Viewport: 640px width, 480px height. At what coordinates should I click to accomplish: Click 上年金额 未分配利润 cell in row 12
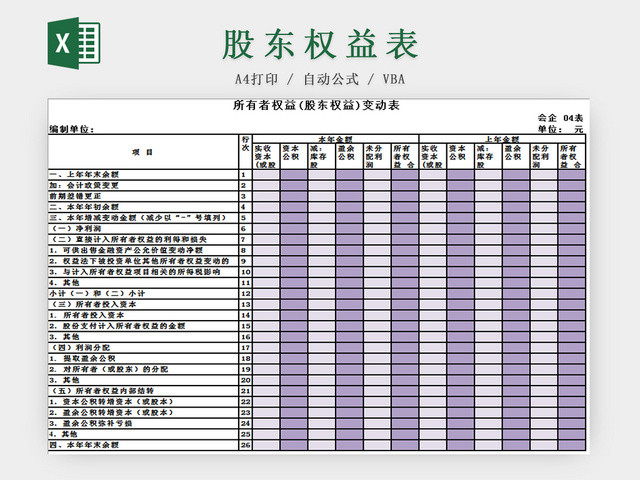[x=544, y=293]
